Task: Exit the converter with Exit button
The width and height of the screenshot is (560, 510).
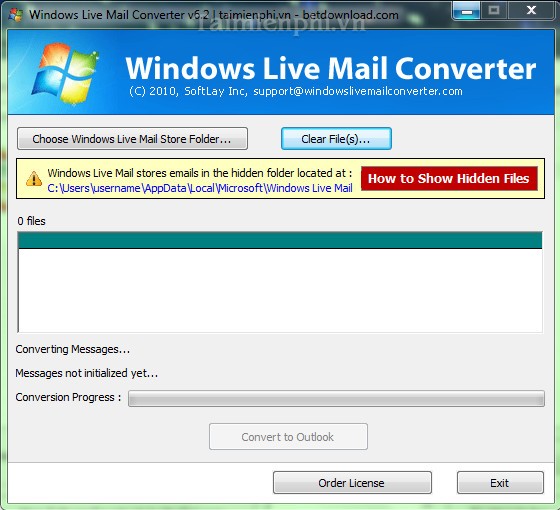Action: (x=500, y=483)
